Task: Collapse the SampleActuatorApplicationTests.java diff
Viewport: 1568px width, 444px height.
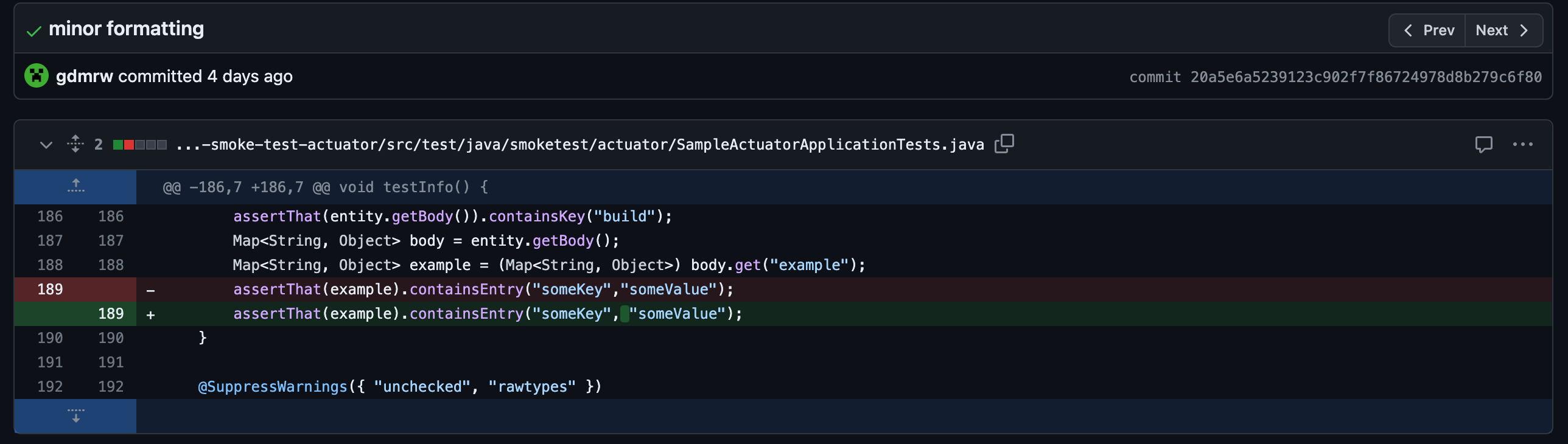Action: click(46, 145)
